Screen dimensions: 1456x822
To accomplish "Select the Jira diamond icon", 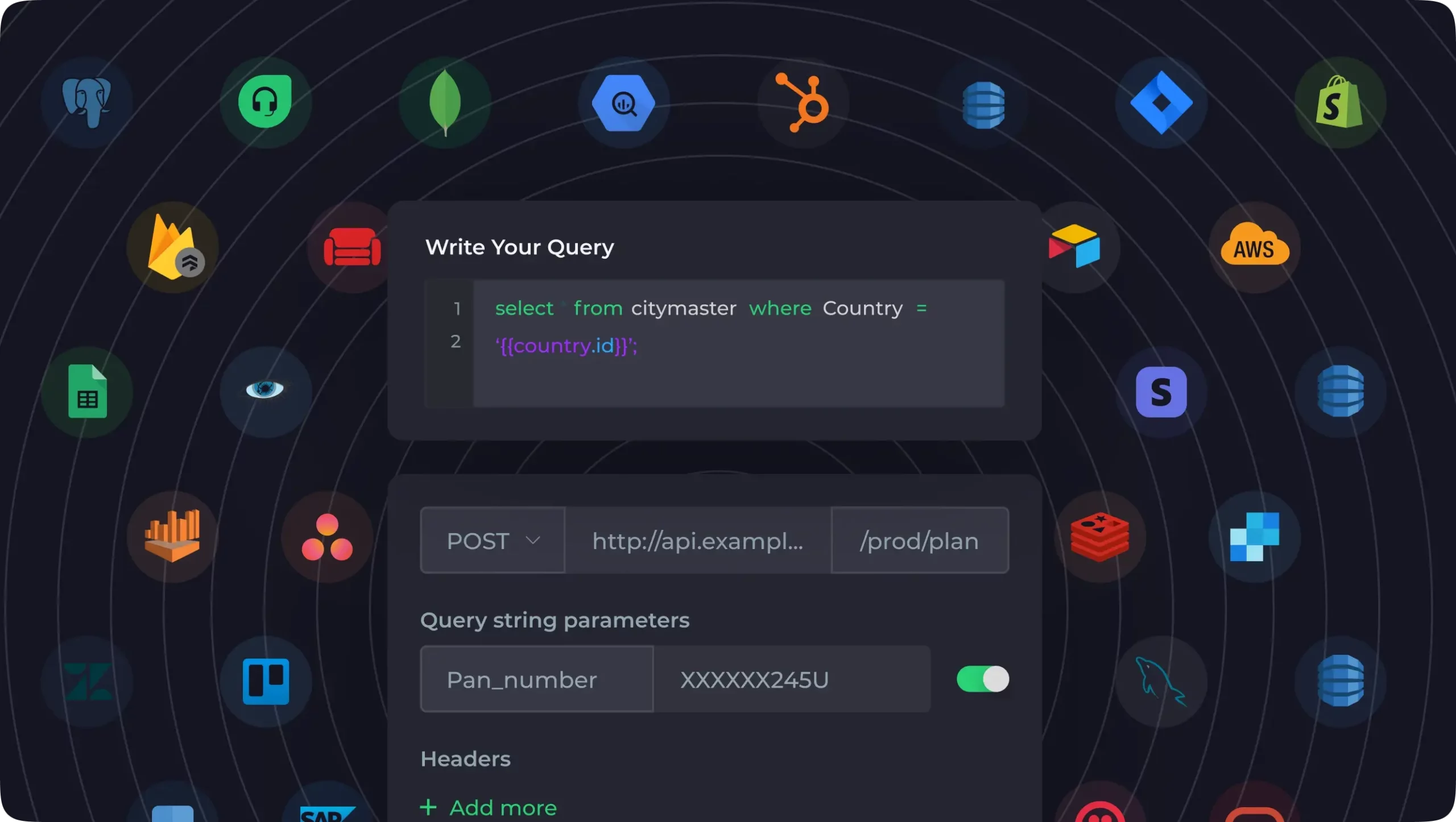I will (x=1161, y=103).
